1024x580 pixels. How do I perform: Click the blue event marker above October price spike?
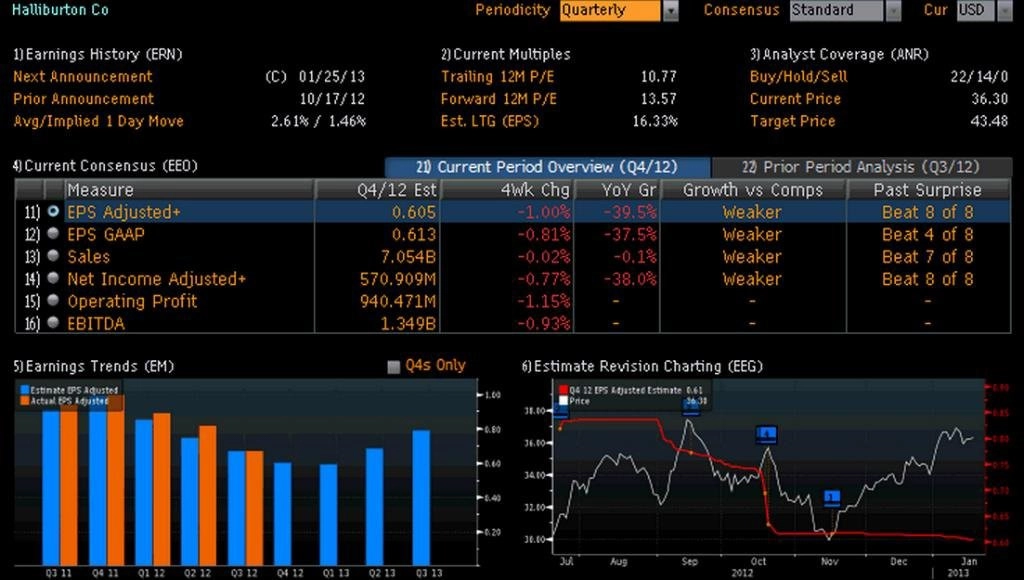(x=767, y=434)
